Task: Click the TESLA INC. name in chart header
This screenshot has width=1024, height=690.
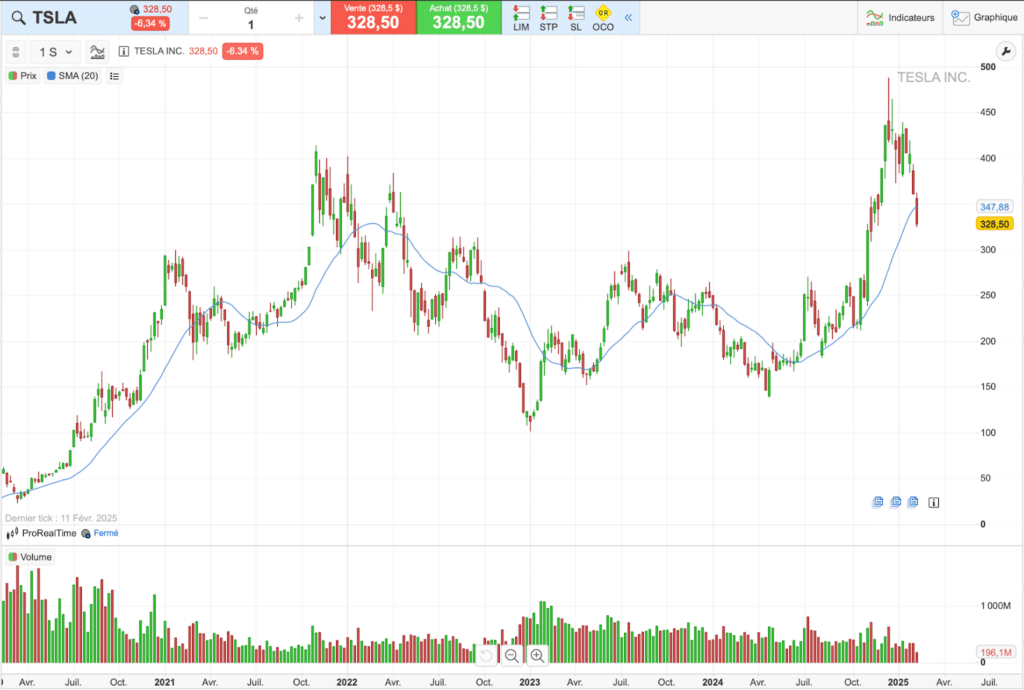Action: point(159,51)
